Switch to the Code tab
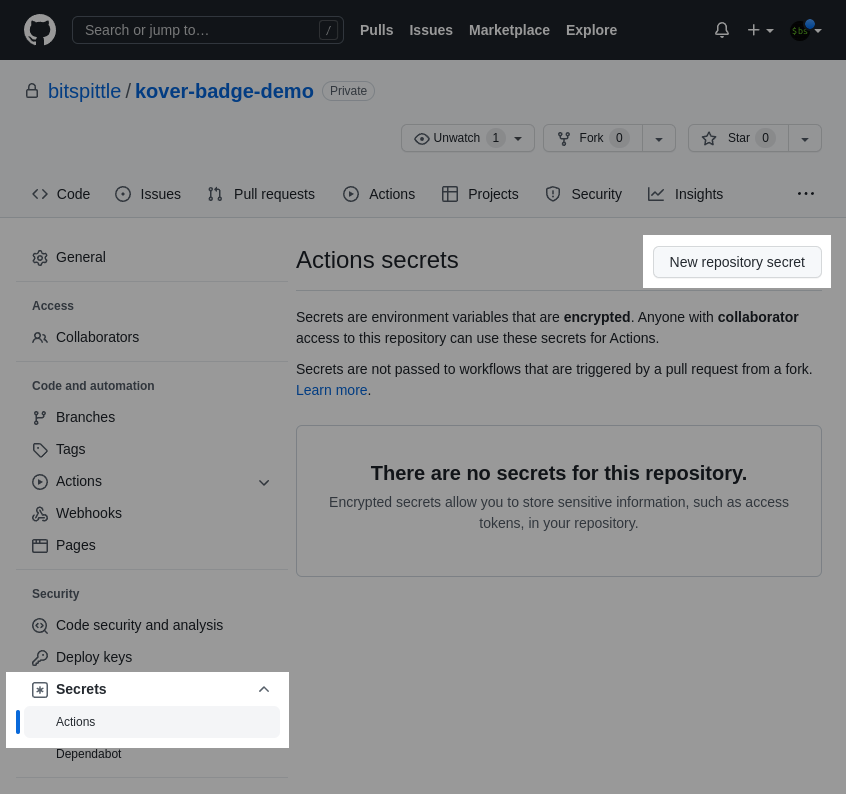Image resolution: width=846 pixels, height=794 pixels. [61, 194]
